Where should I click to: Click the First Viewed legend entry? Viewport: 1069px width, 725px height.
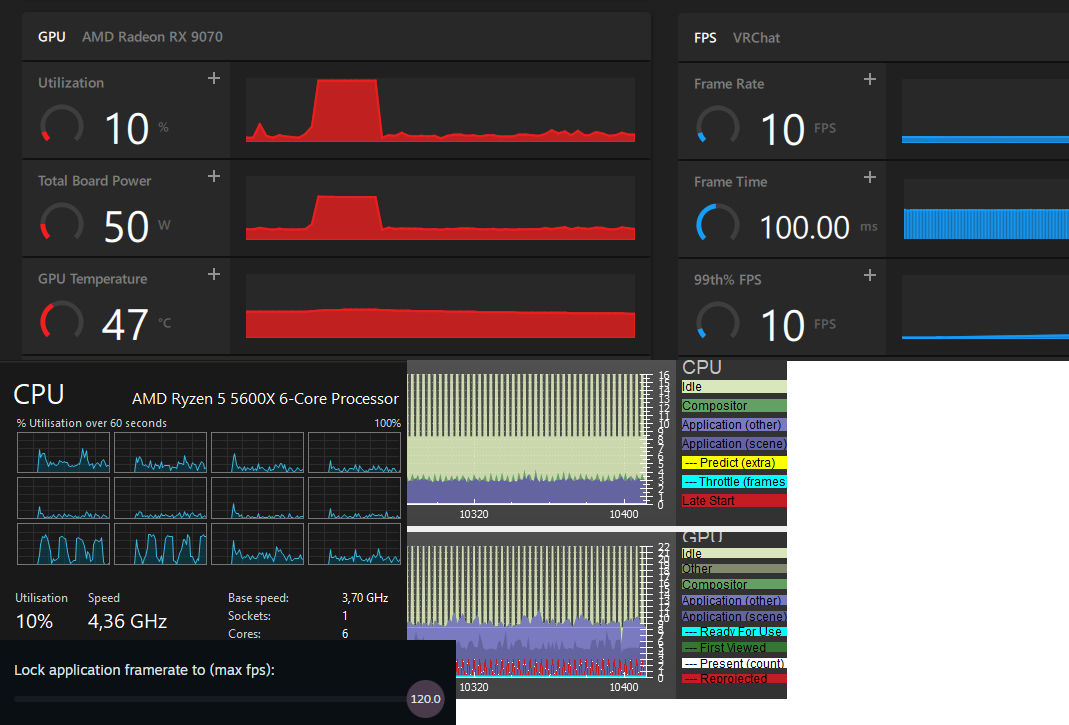734,648
